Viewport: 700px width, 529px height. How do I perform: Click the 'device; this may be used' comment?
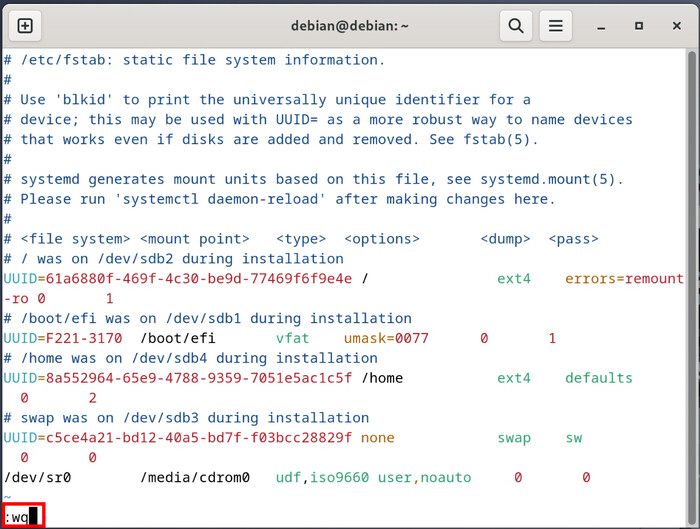pyautogui.click(x=318, y=120)
